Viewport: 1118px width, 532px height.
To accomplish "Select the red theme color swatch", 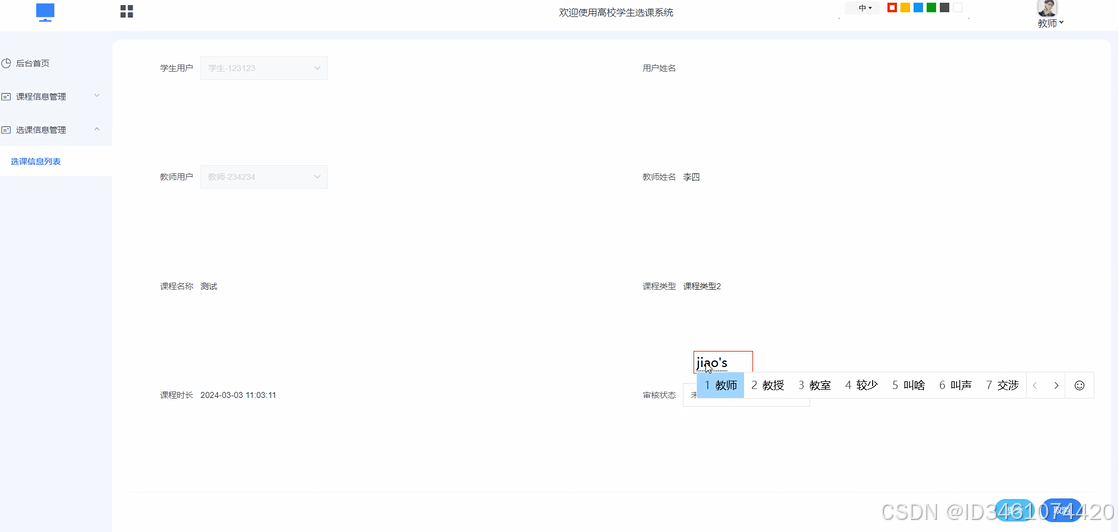I will tap(892, 8).
